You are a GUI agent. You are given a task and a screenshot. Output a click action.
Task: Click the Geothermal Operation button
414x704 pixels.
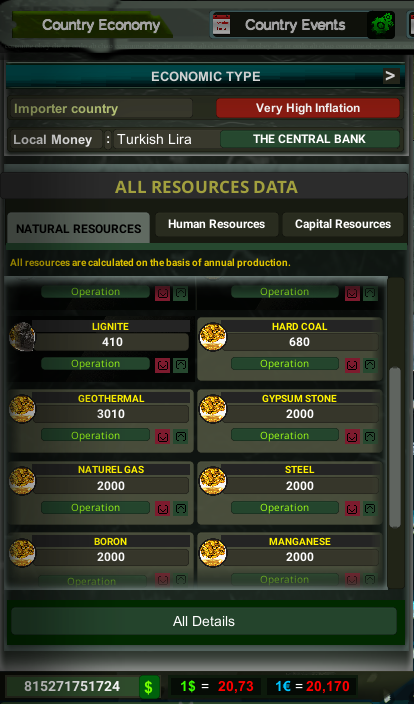click(95, 436)
